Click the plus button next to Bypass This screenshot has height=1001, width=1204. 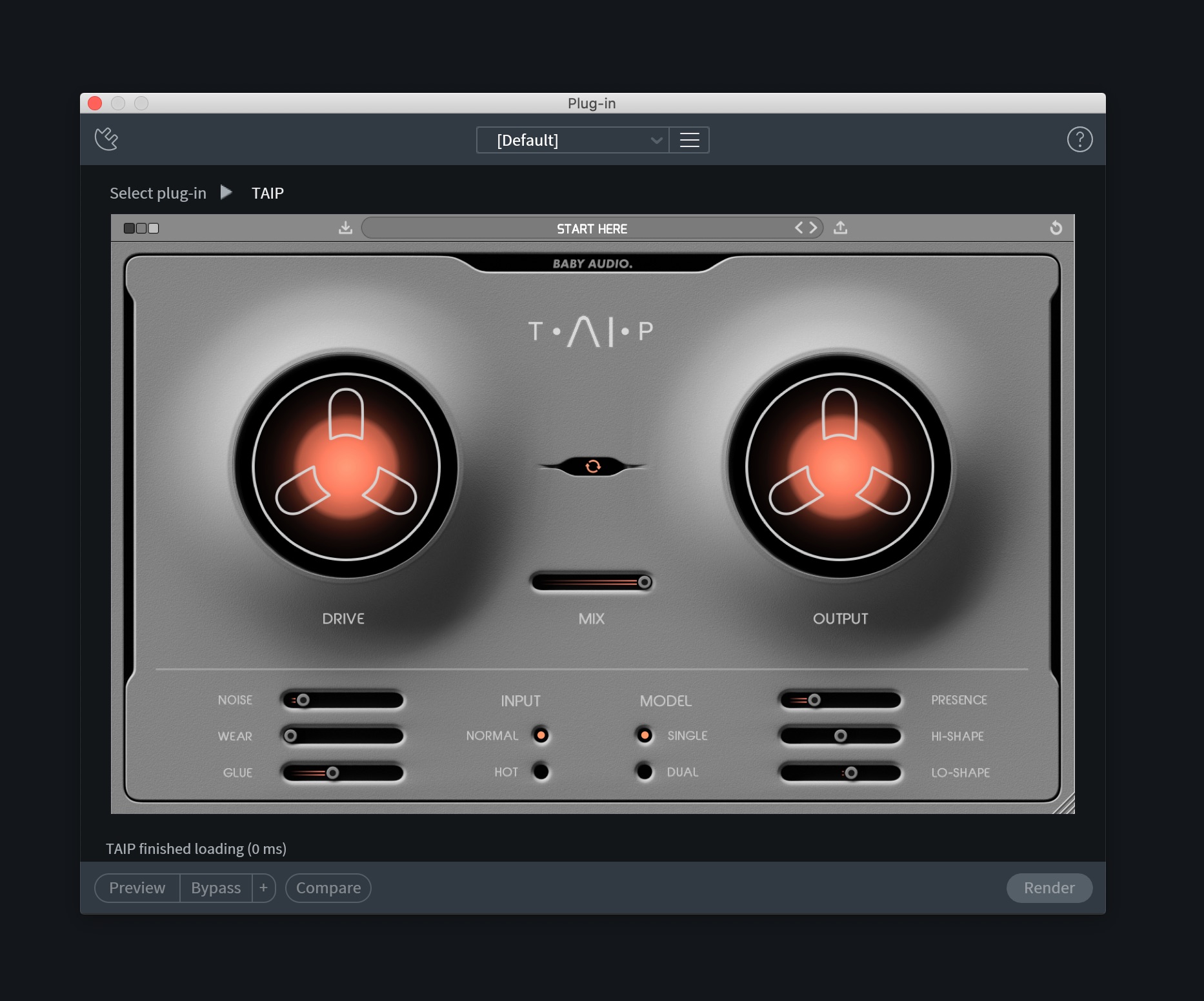[263, 888]
